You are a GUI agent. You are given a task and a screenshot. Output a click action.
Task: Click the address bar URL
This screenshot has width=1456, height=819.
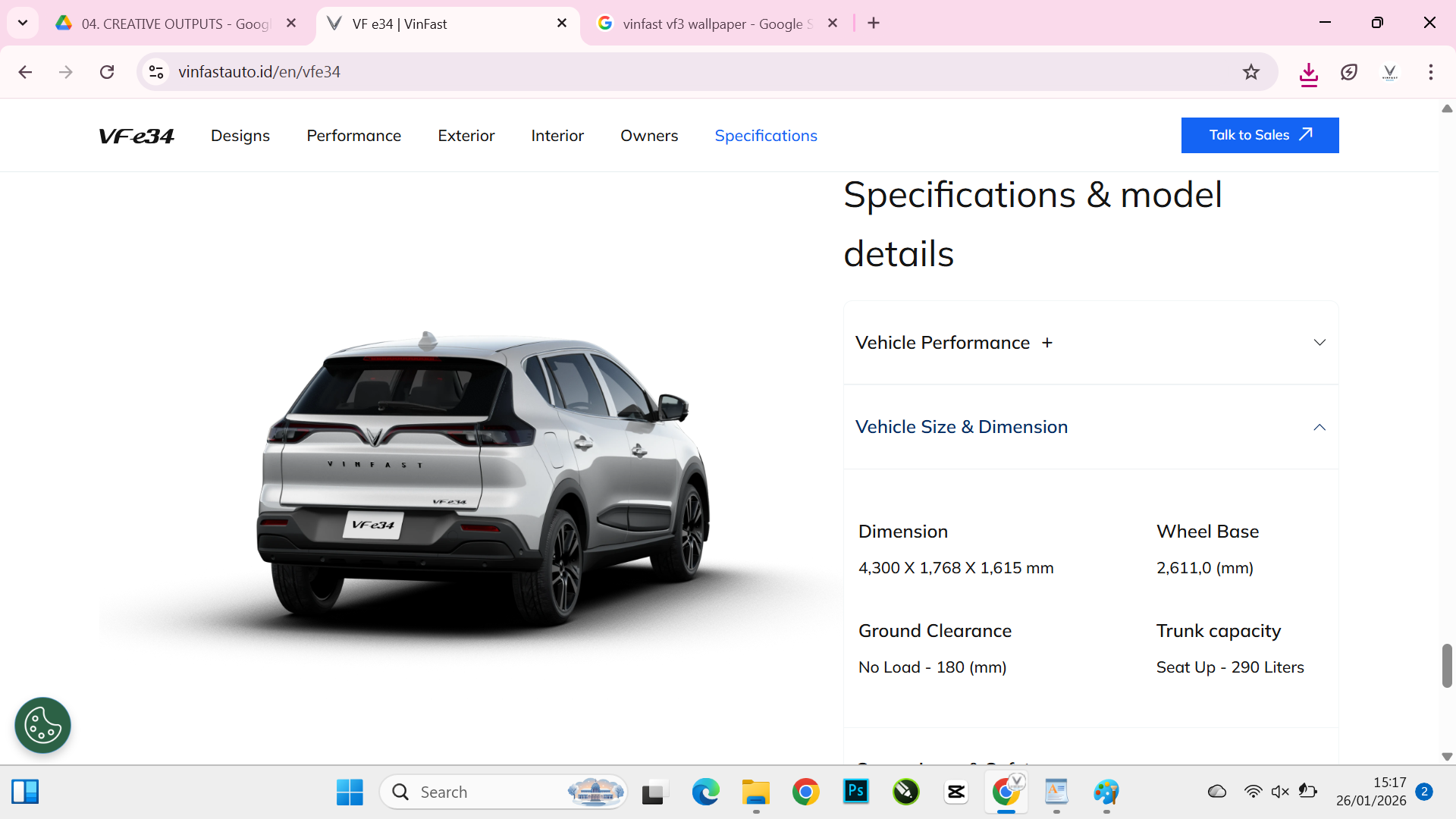click(x=259, y=72)
